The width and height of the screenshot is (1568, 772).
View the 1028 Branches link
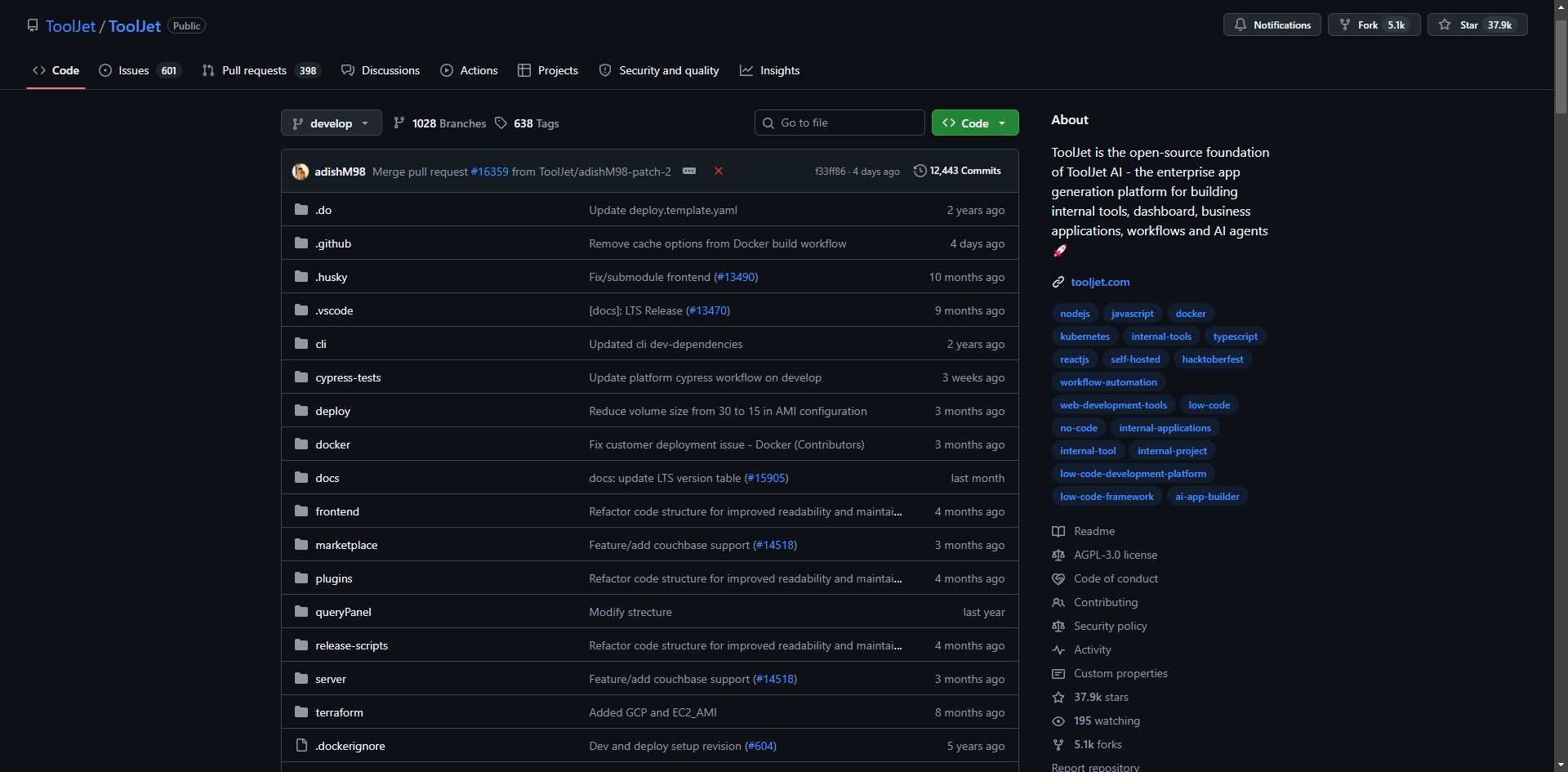[439, 123]
